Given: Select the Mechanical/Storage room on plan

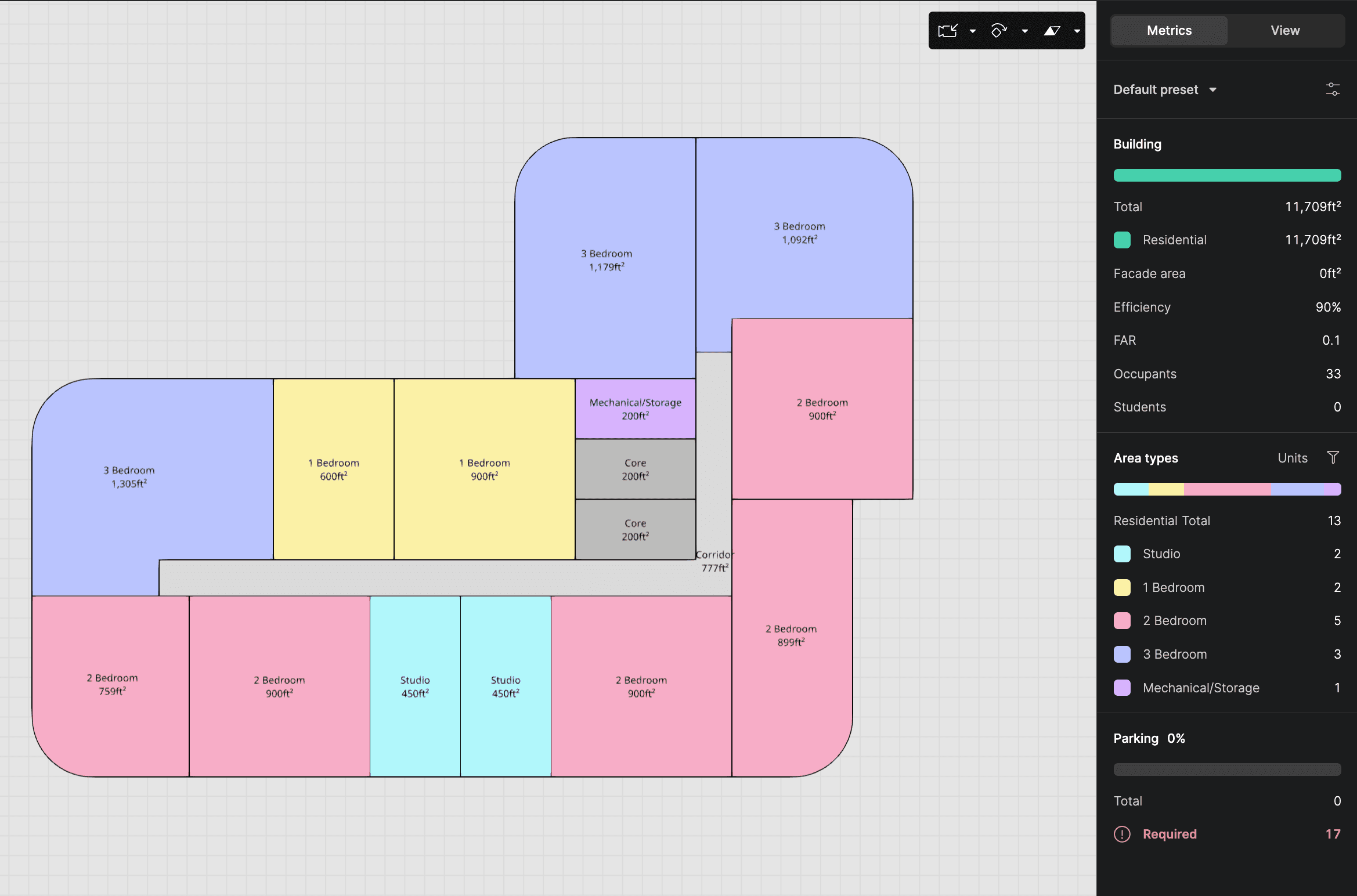Looking at the screenshot, I should click(x=635, y=409).
